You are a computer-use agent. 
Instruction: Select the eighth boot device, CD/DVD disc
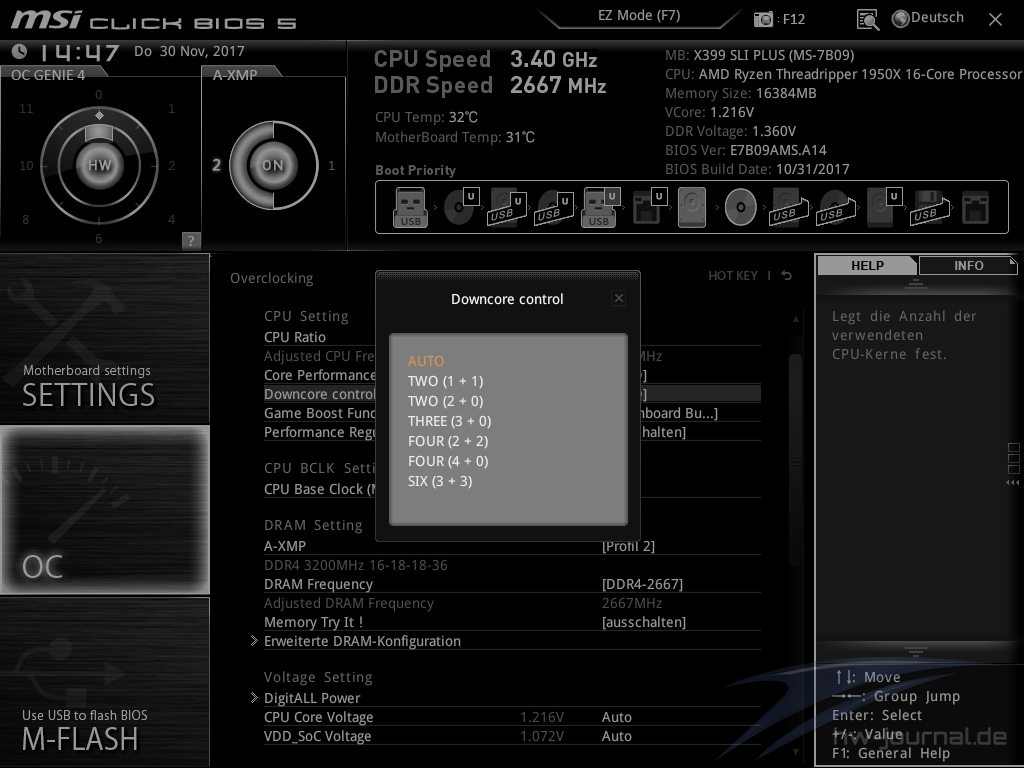tap(741, 207)
